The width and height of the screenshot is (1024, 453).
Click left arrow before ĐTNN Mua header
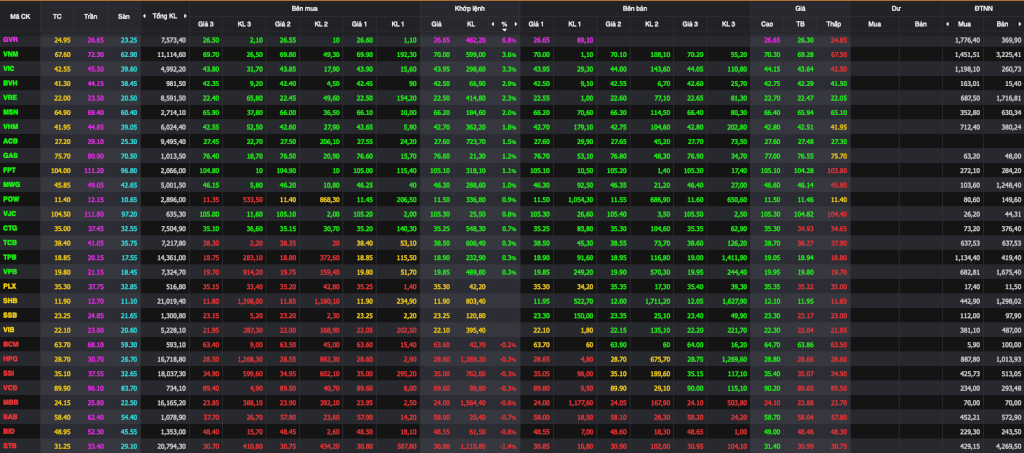coord(948,24)
